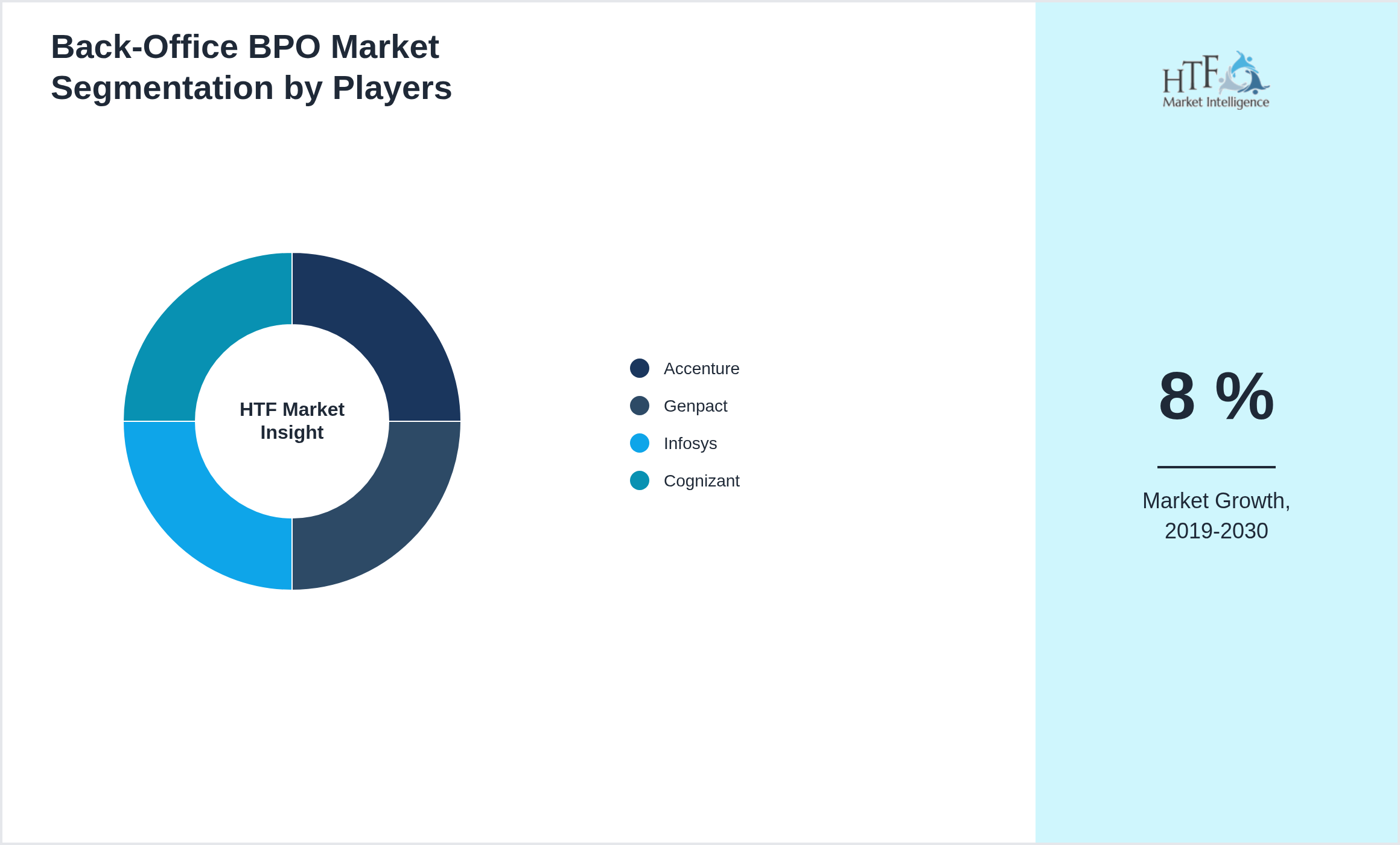Select the slate blue Genpact donut segment
This screenshot has width=1400, height=845.
[x=386, y=515]
